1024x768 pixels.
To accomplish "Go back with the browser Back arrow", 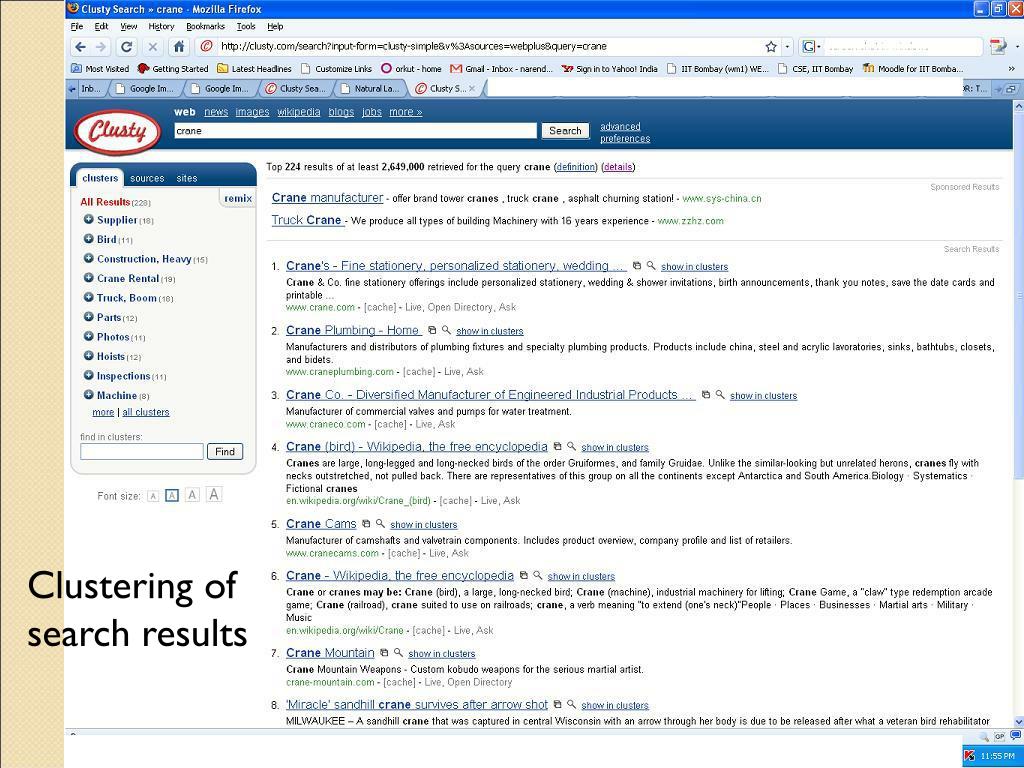I will [x=80, y=46].
